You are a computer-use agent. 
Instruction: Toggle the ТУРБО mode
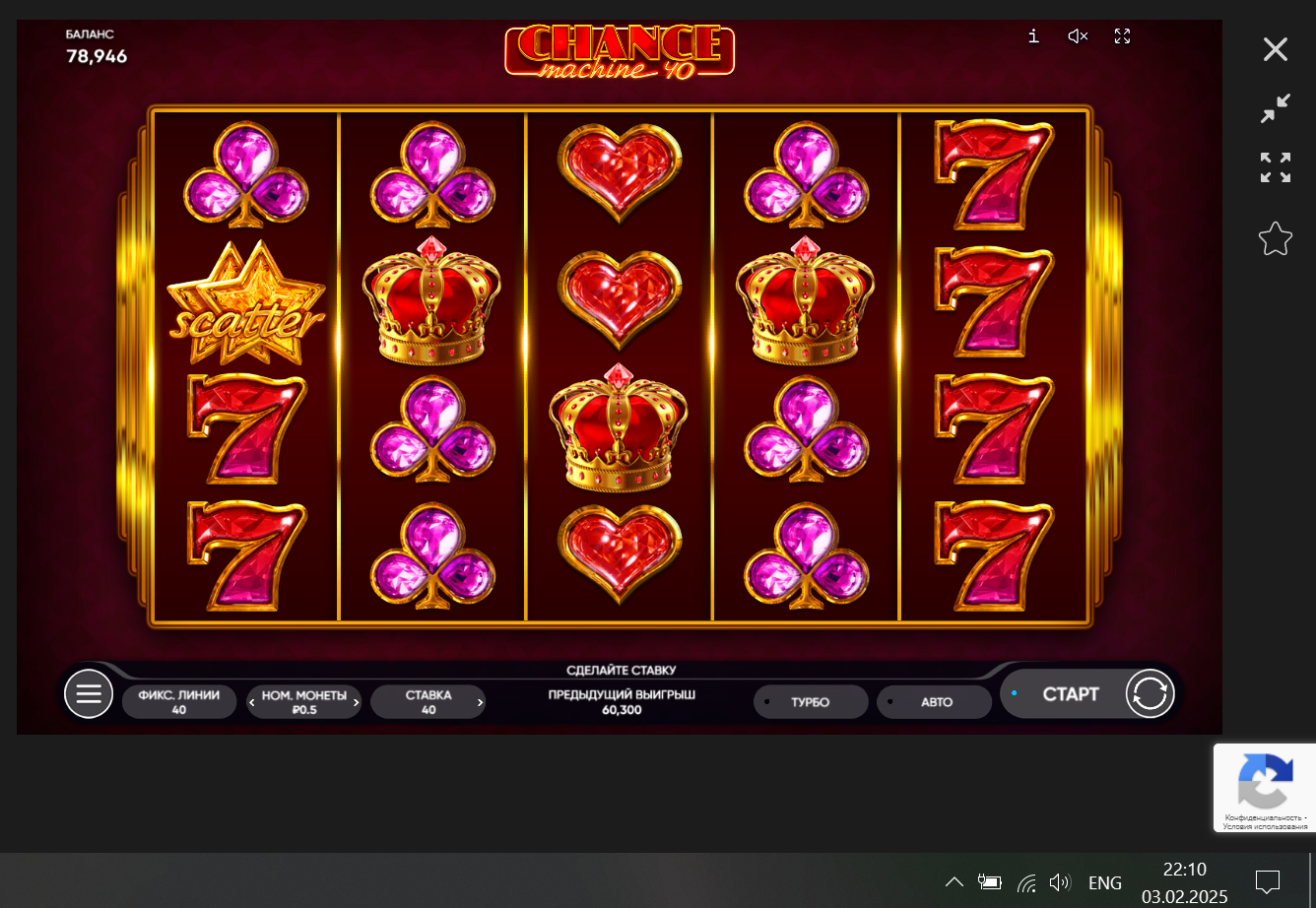(811, 702)
